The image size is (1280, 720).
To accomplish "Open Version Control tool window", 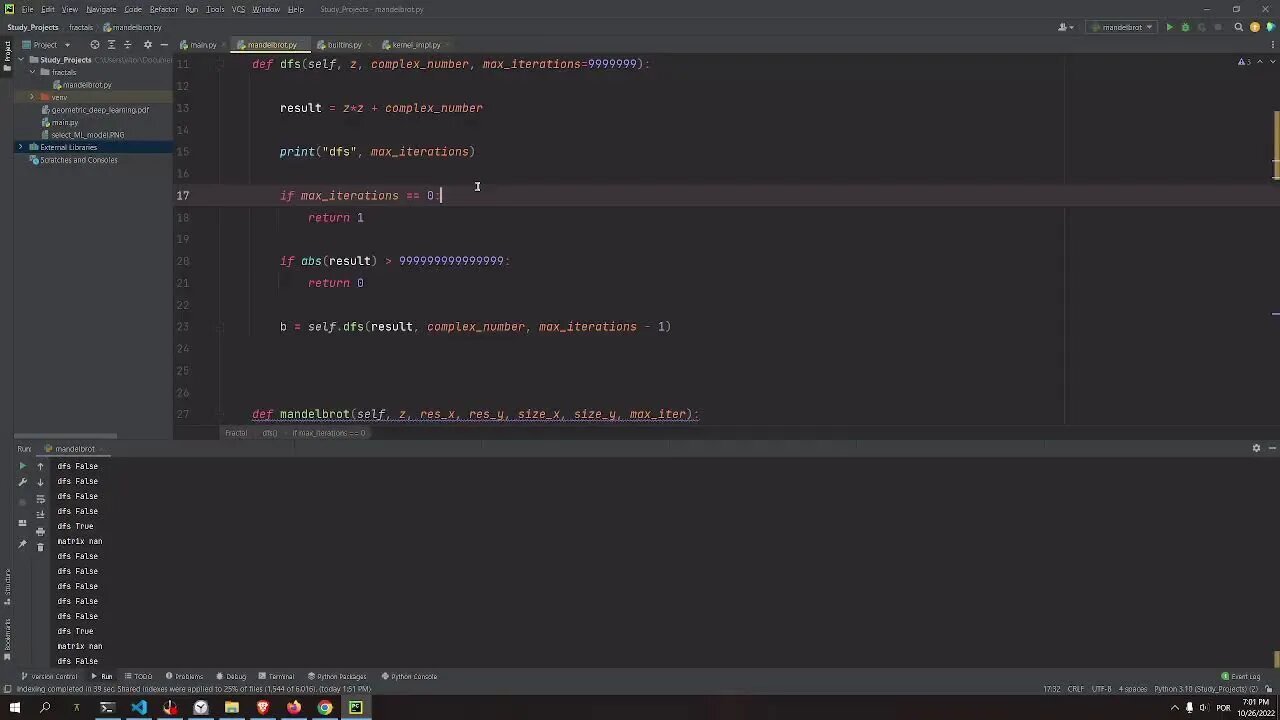I will 49,676.
